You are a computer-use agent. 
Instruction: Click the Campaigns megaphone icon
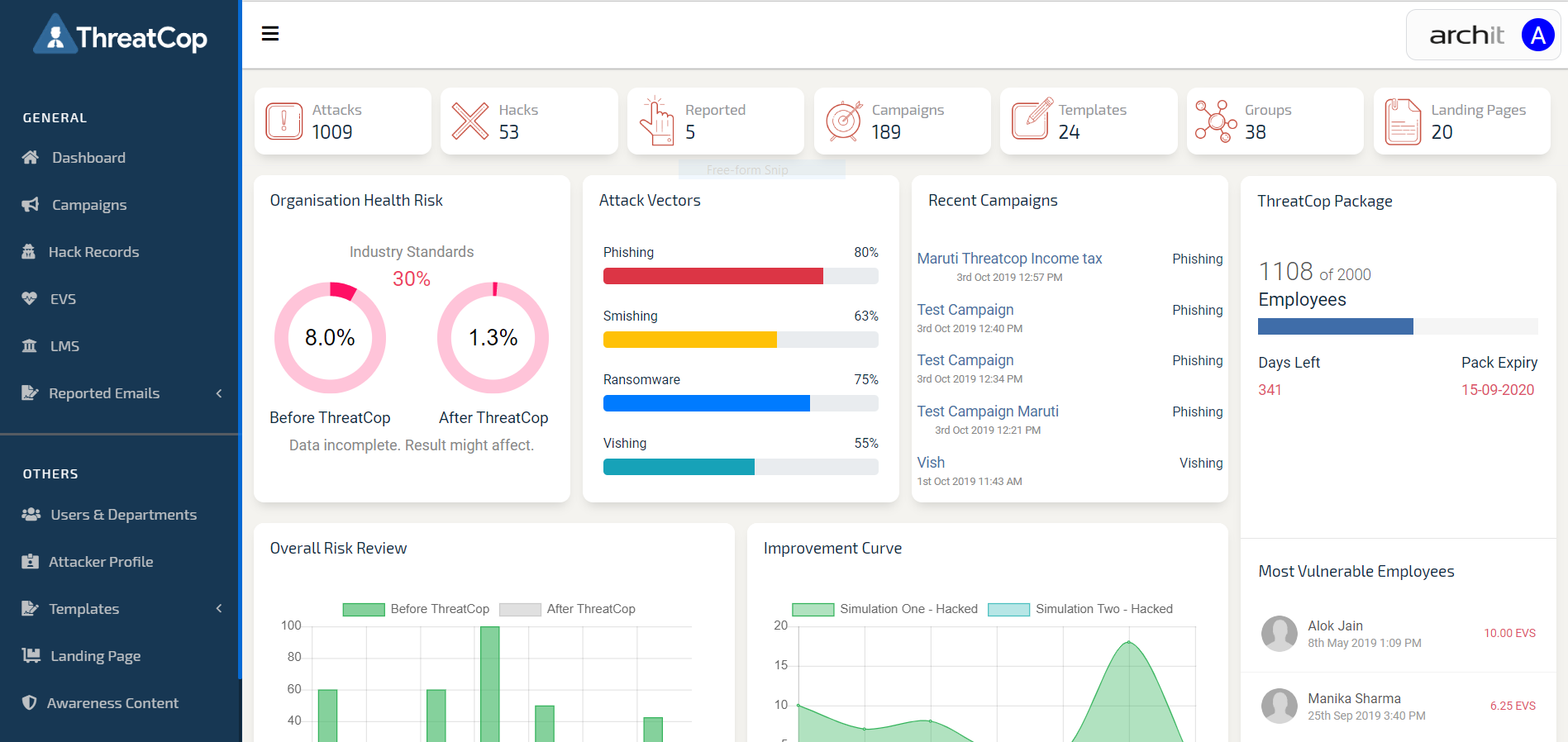tap(31, 204)
